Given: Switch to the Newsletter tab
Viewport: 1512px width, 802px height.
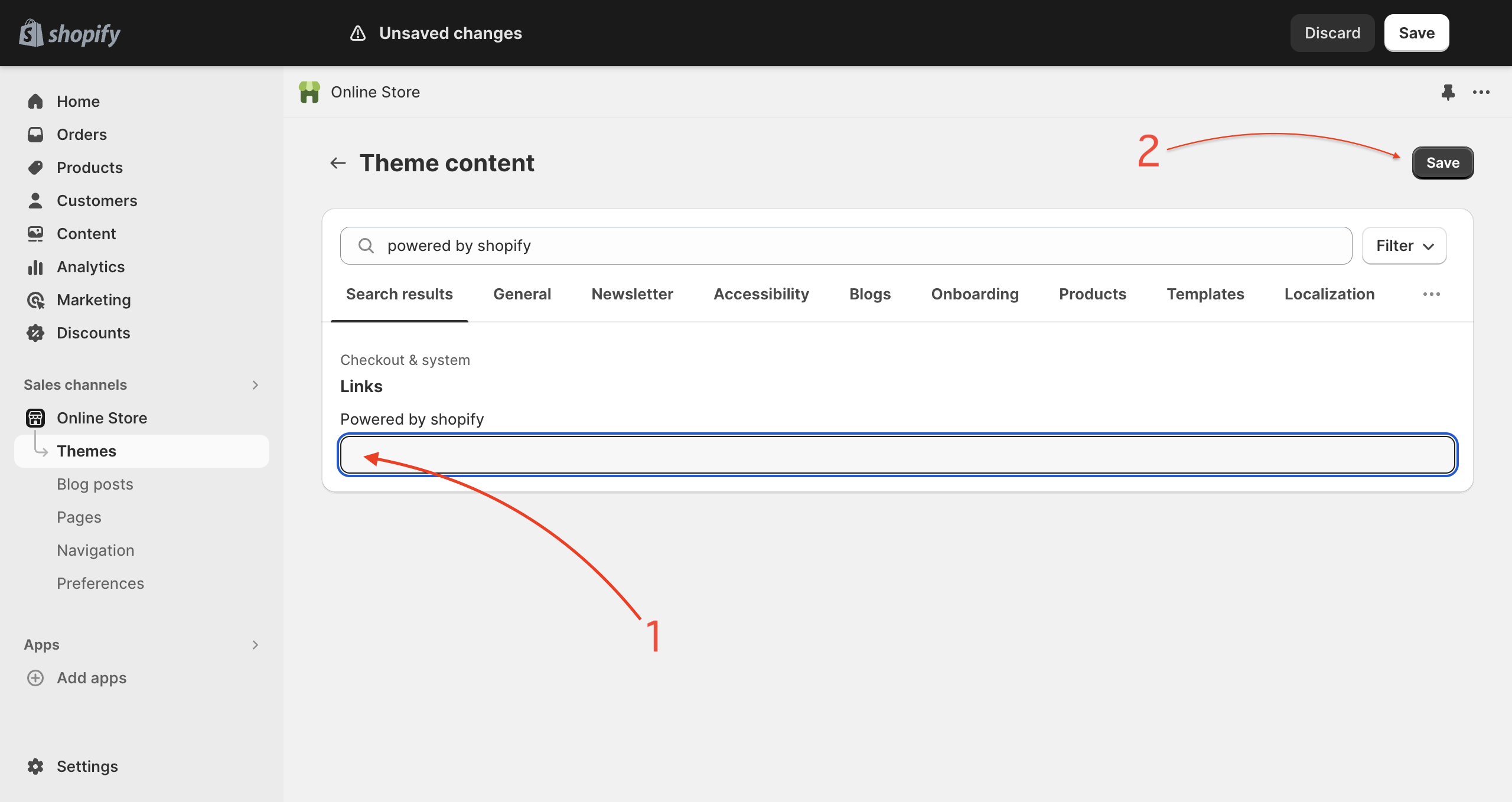Looking at the screenshot, I should pos(632,294).
